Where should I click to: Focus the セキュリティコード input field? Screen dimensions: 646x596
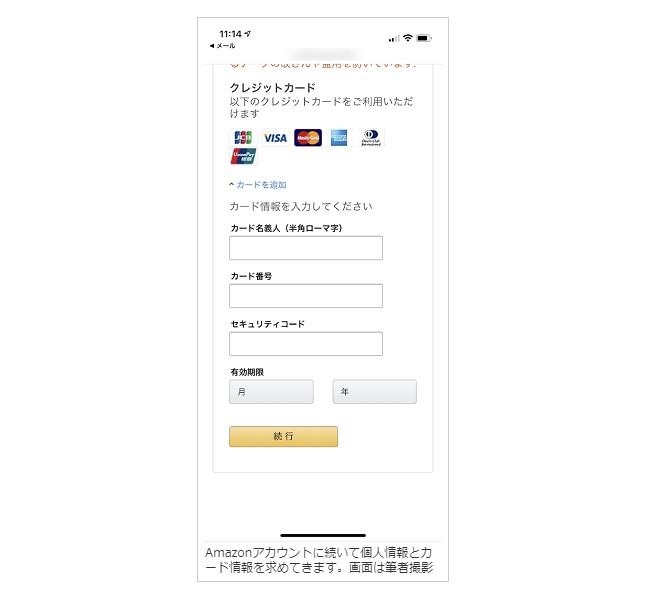click(x=306, y=344)
